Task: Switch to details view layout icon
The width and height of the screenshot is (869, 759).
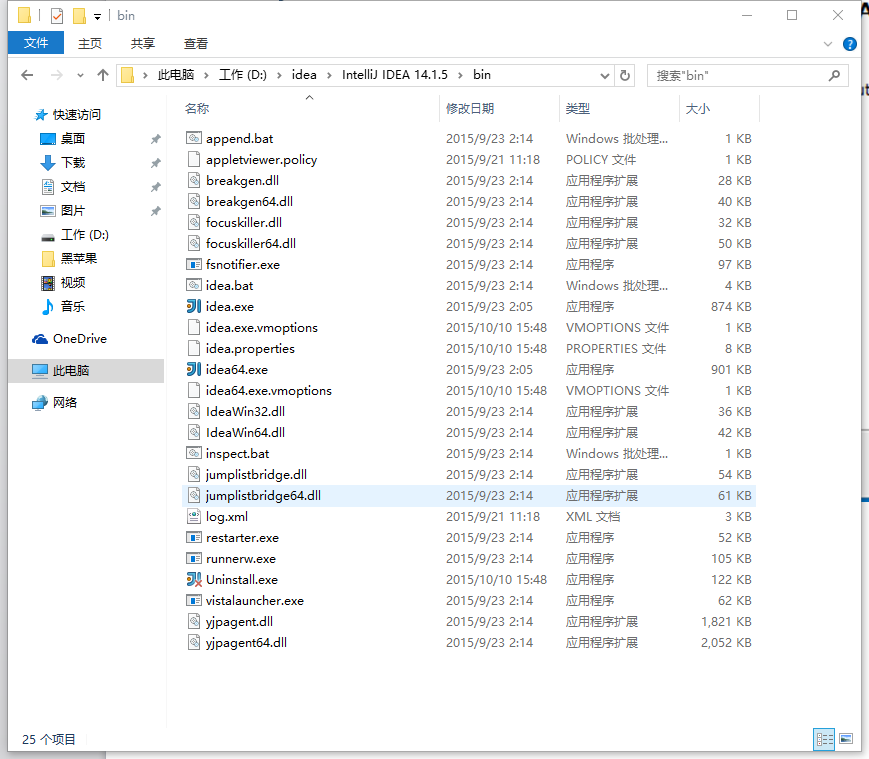Action: [x=824, y=739]
